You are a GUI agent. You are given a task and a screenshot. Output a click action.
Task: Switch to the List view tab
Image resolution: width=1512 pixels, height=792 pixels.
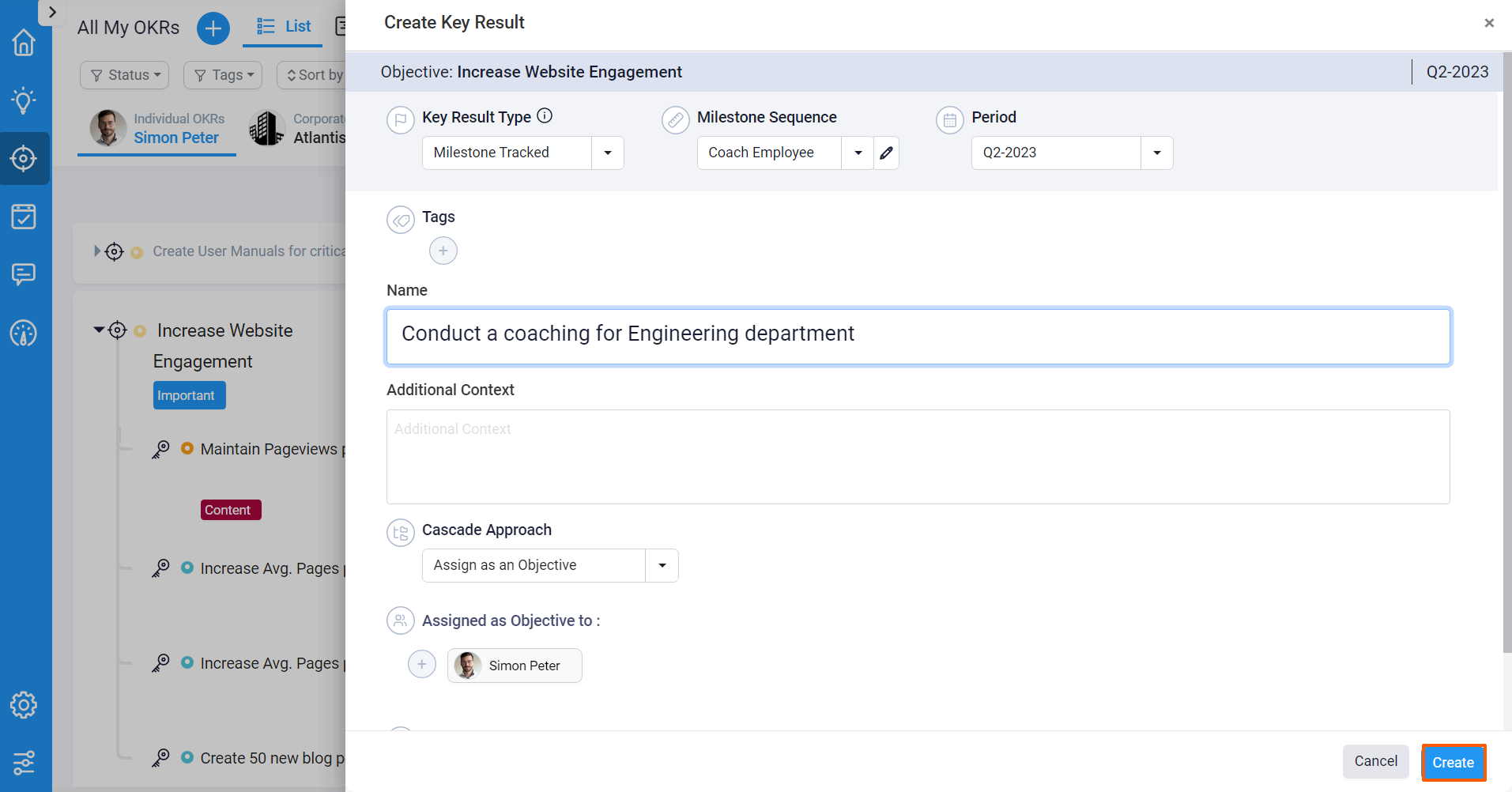284,26
